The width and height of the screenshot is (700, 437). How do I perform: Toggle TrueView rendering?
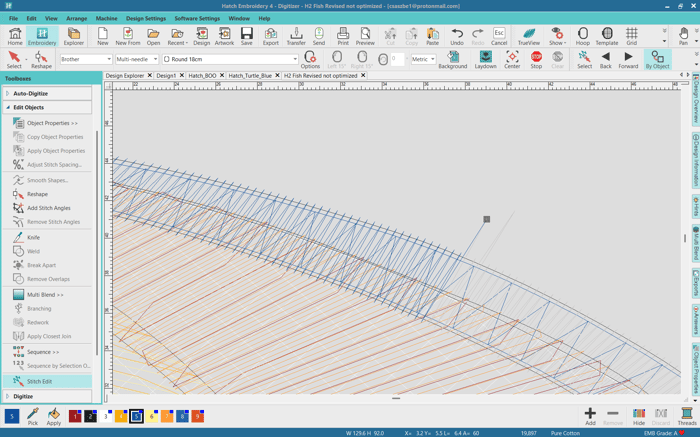click(529, 36)
